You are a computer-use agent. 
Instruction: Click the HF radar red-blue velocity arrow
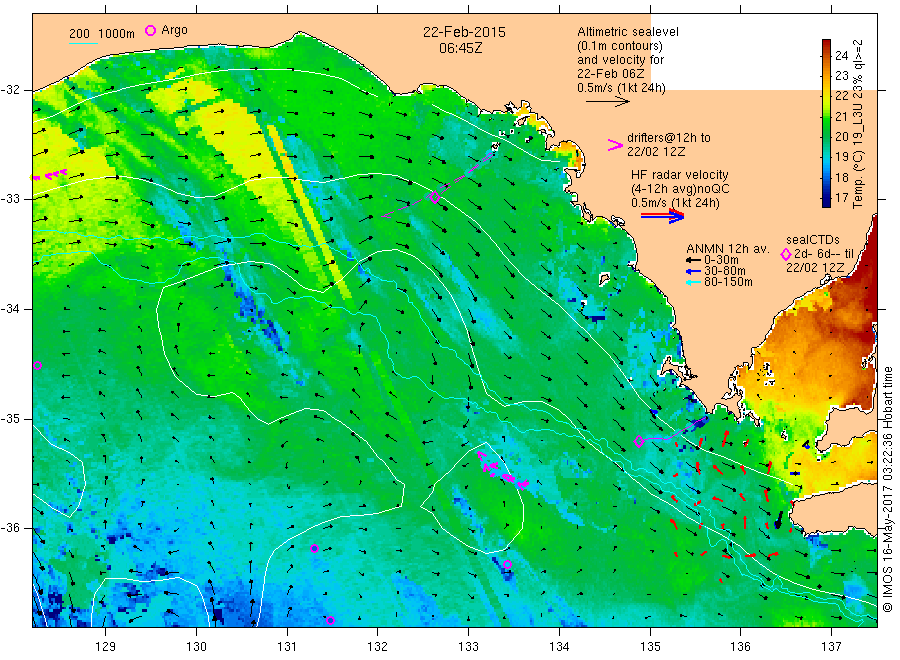pyautogui.click(x=662, y=216)
